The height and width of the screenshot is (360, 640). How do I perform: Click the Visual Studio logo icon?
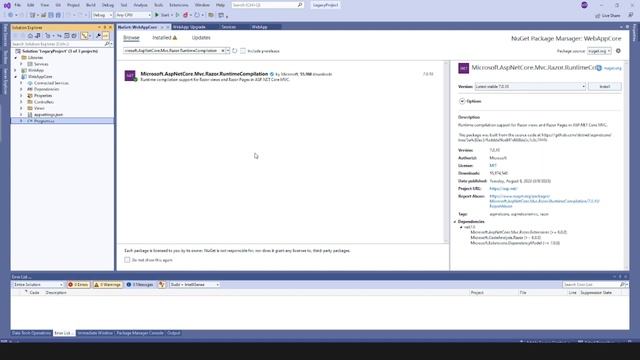click(x=7, y=5)
